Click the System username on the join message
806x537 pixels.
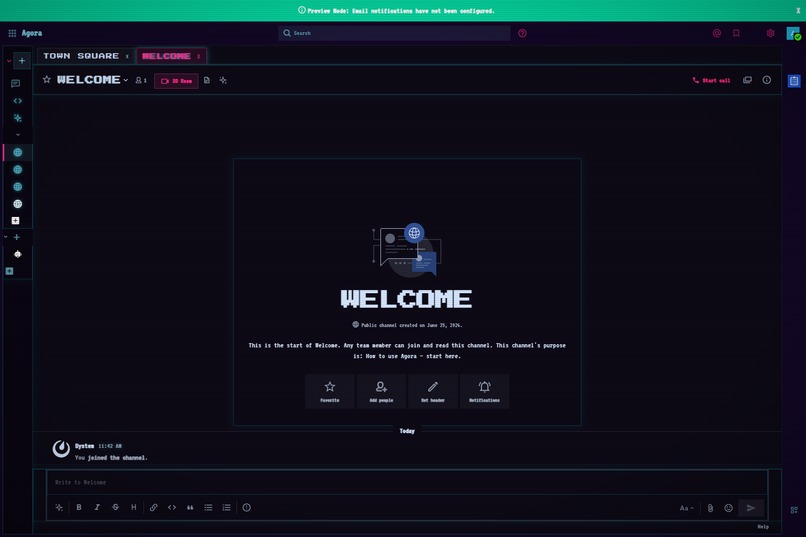(x=84, y=446)
